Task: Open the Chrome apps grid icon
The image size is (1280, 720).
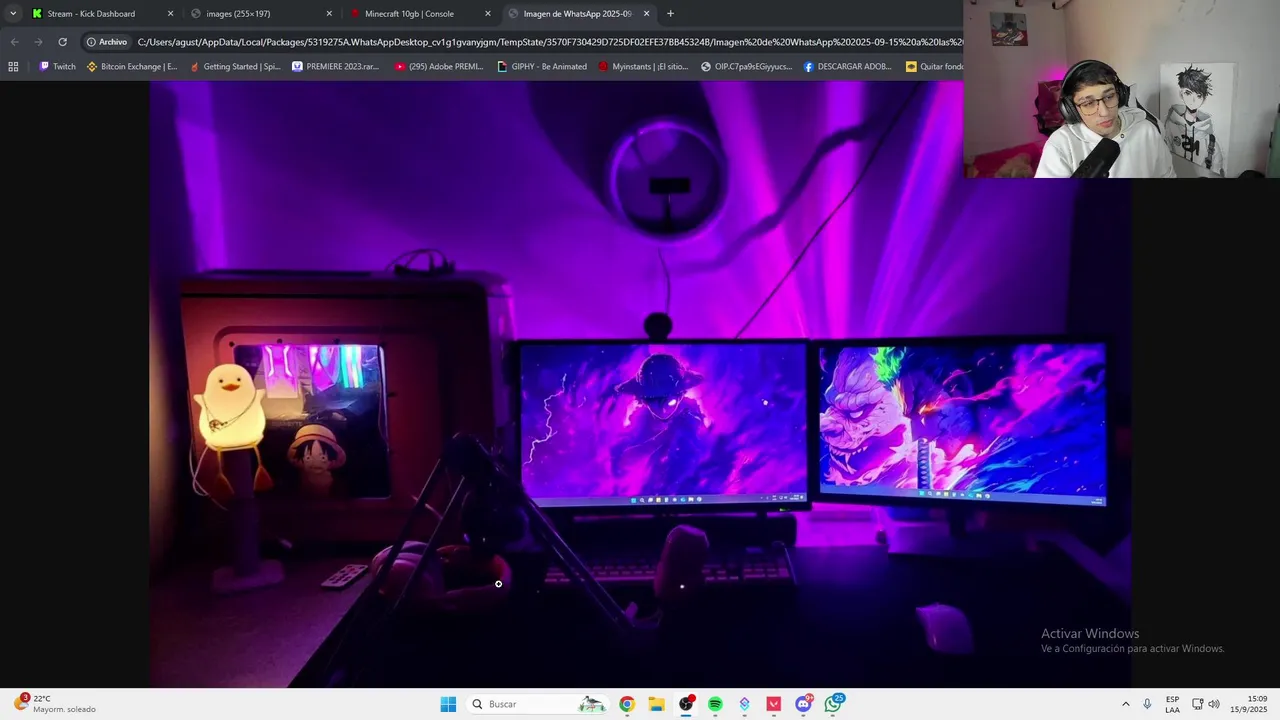Action: (x=13, y=67)
